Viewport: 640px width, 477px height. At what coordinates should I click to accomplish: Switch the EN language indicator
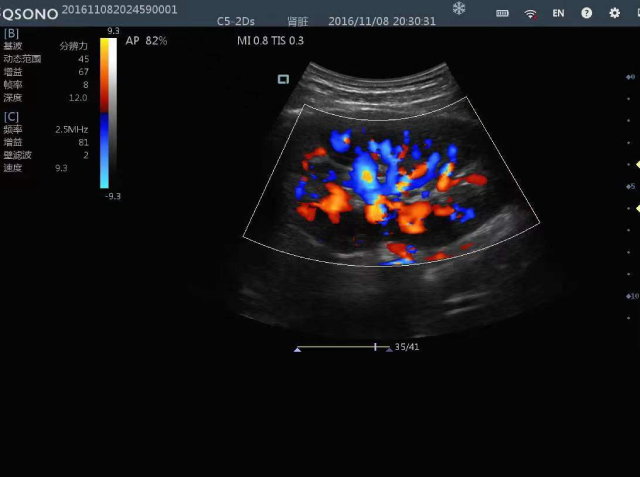(x=558, y=13)
